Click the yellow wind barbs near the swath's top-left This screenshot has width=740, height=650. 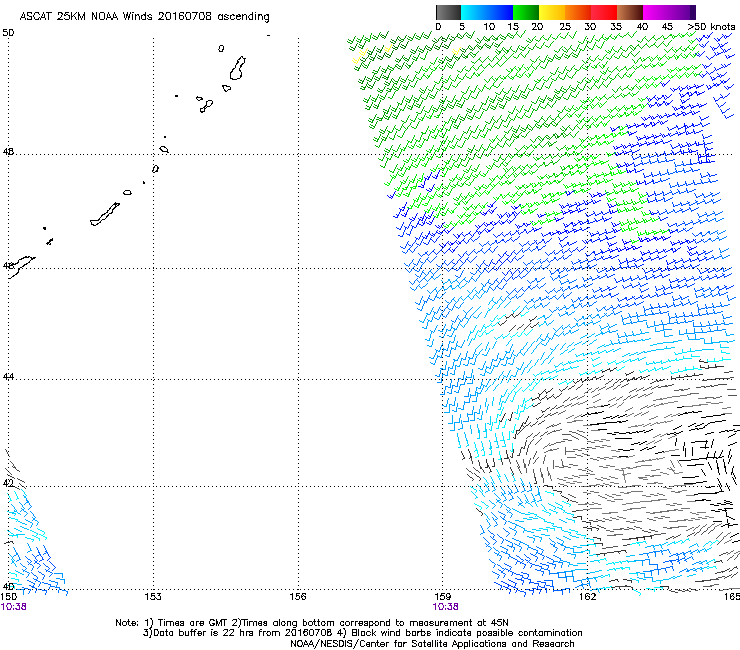[x=360, y=56]
